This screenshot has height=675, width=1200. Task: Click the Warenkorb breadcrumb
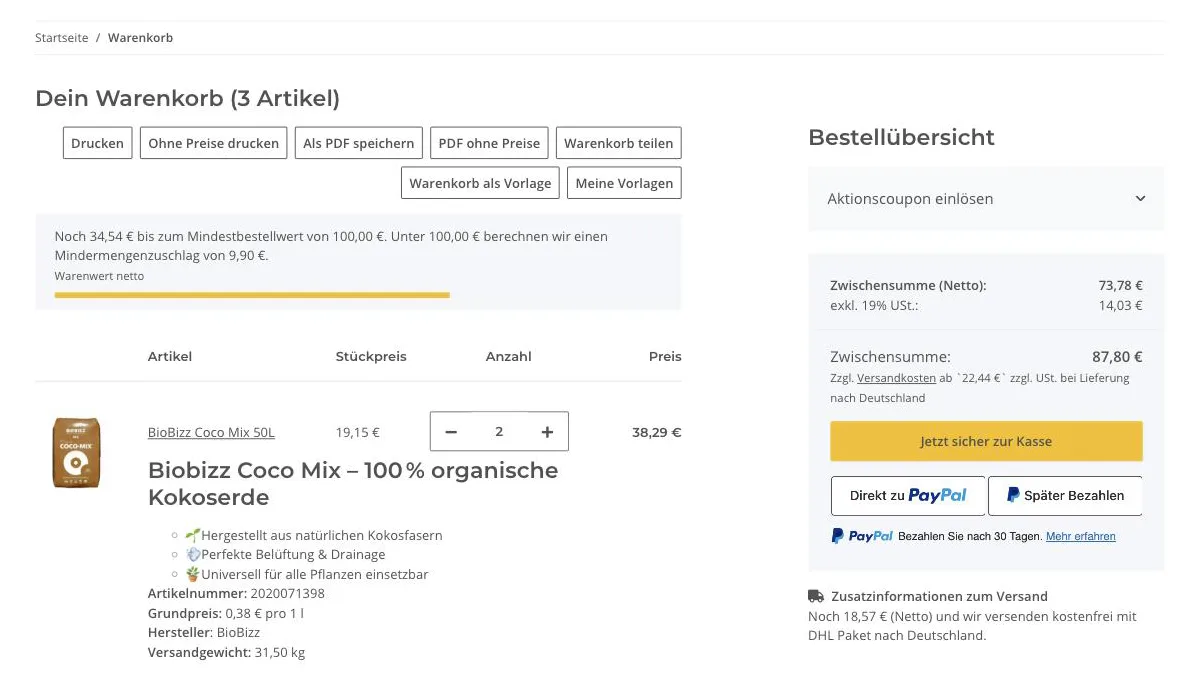point(140,38)
